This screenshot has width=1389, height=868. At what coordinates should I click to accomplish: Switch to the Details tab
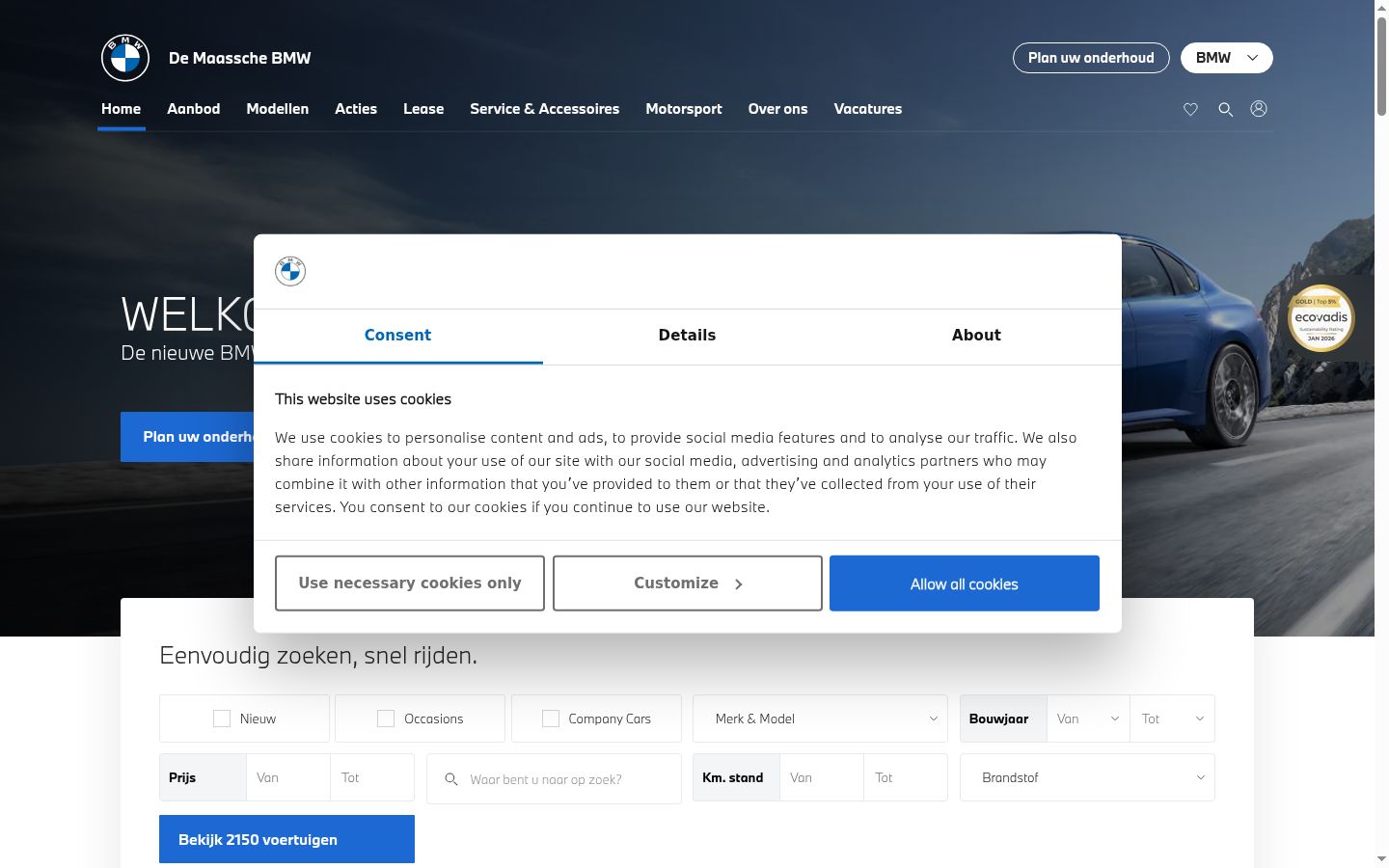[688, 336]
